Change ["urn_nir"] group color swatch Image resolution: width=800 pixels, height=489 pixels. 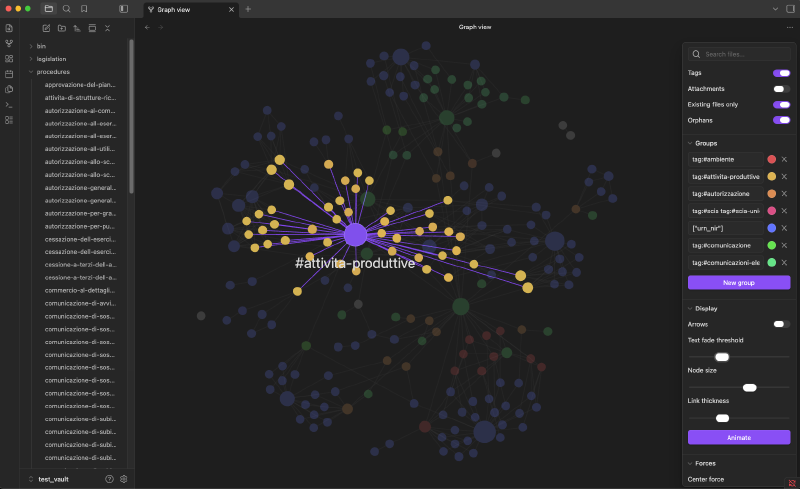(771, 228)
